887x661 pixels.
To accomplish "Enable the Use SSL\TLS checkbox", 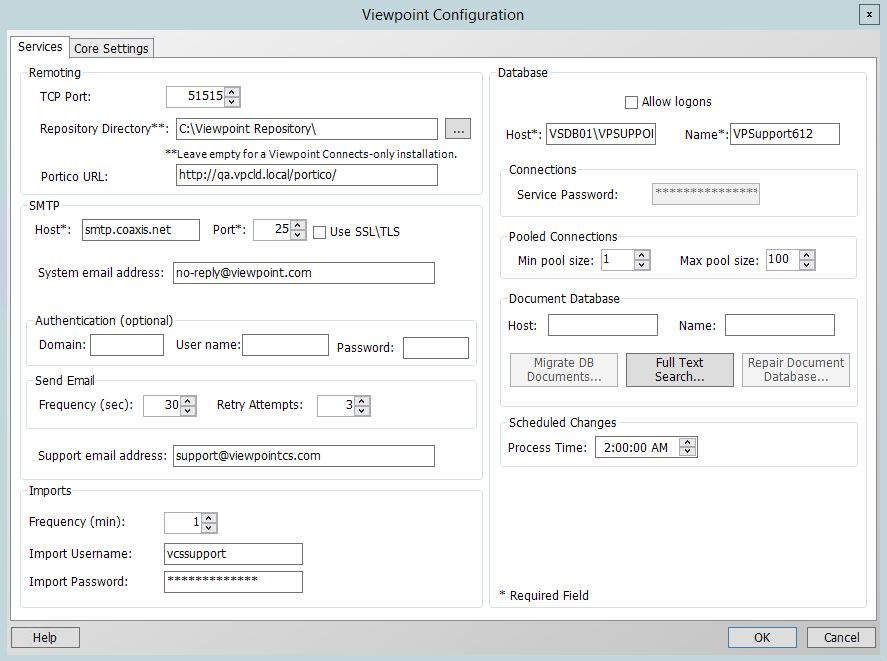I will point(319,232).
